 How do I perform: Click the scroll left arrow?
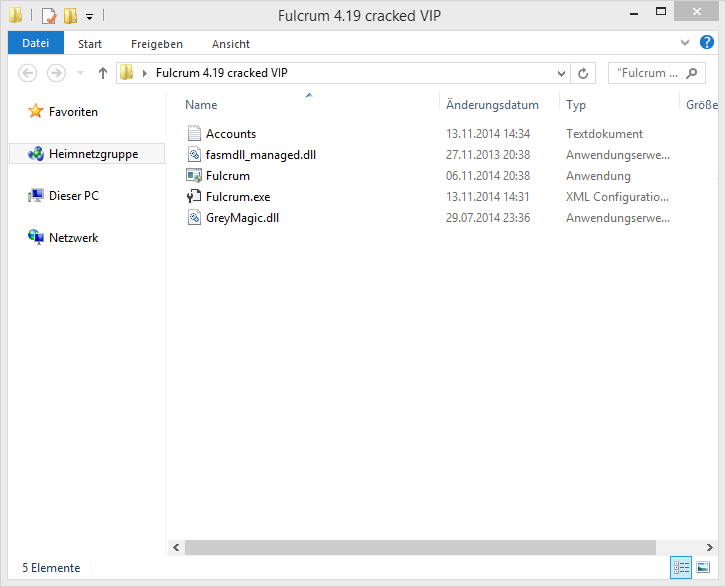tap(176, 547)
